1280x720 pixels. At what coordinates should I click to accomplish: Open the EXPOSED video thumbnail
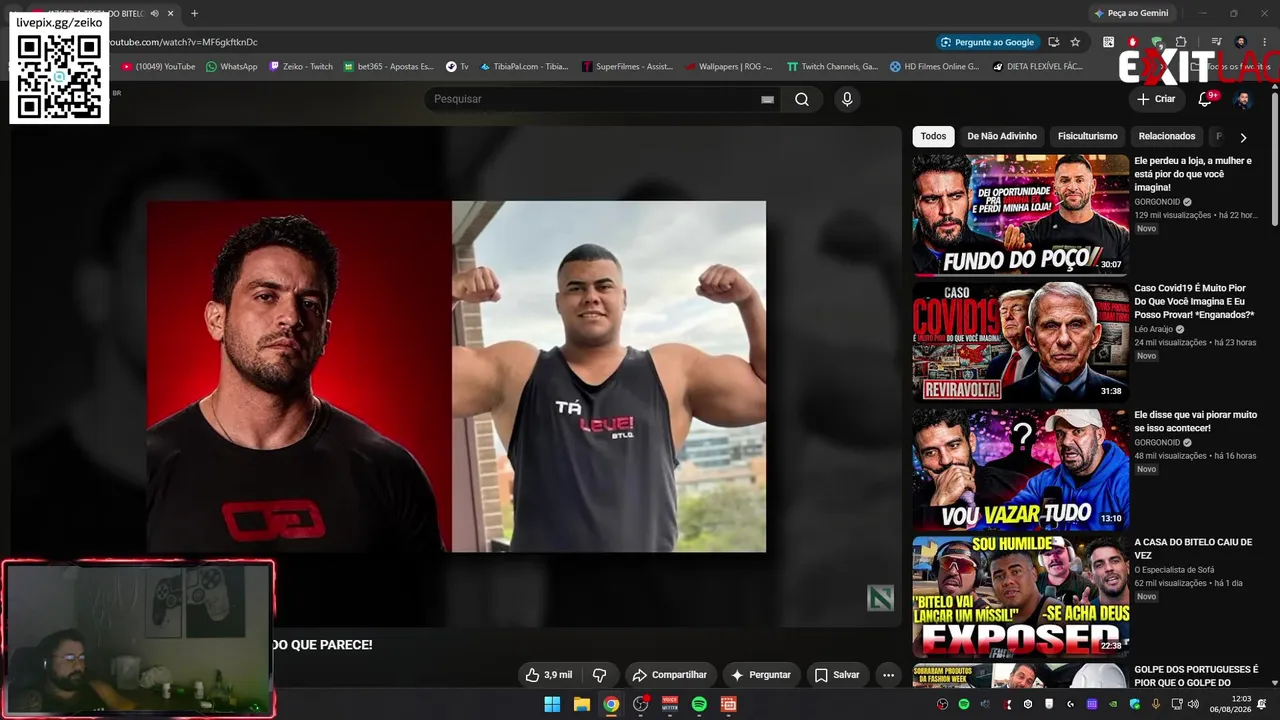click(1020, 596)
